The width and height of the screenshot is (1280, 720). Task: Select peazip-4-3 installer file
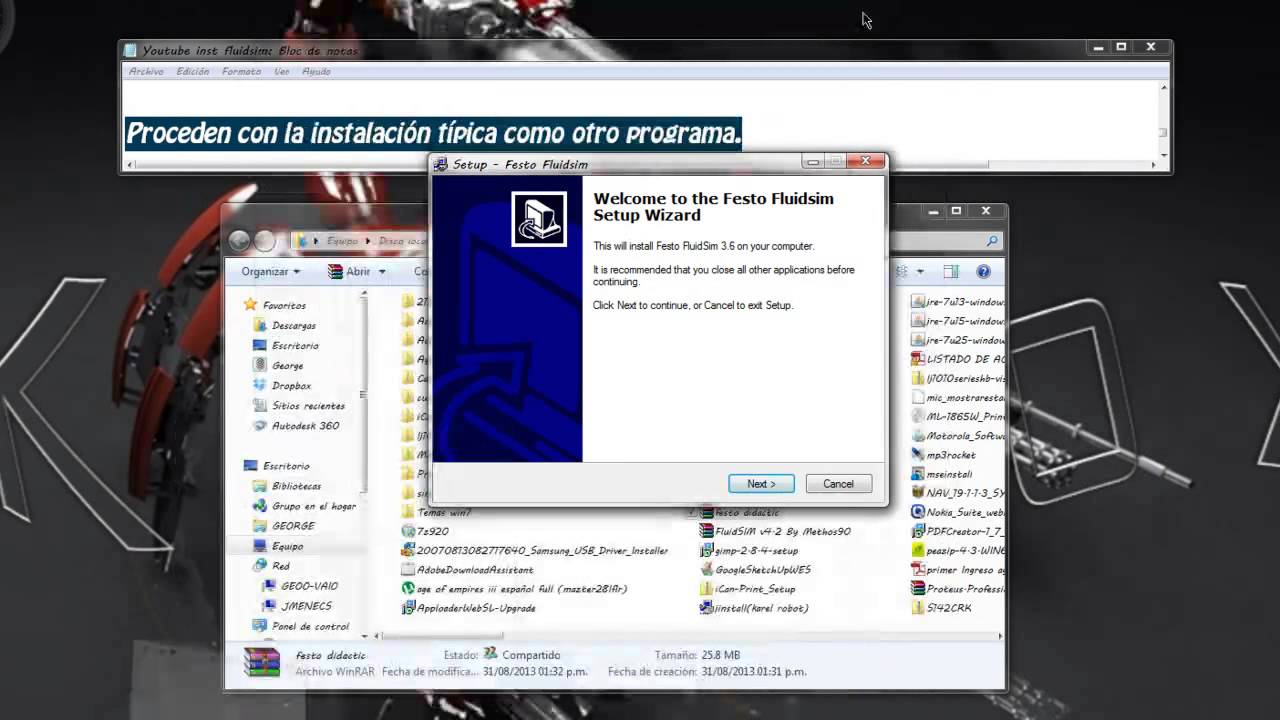tap(958, 550)
